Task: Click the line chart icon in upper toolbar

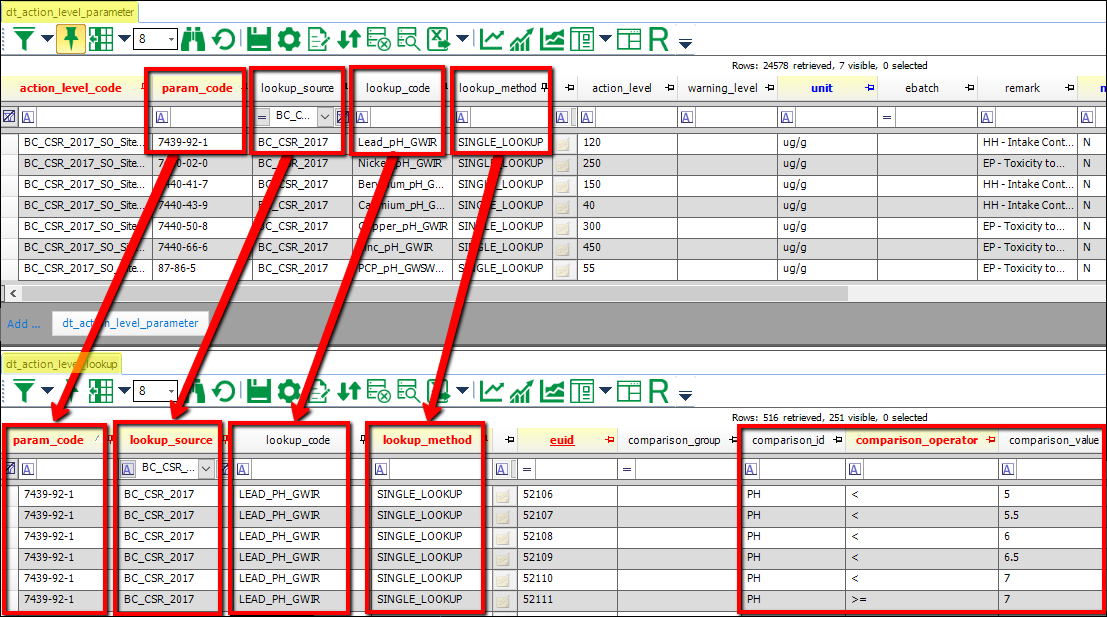Action: (491, 40)
